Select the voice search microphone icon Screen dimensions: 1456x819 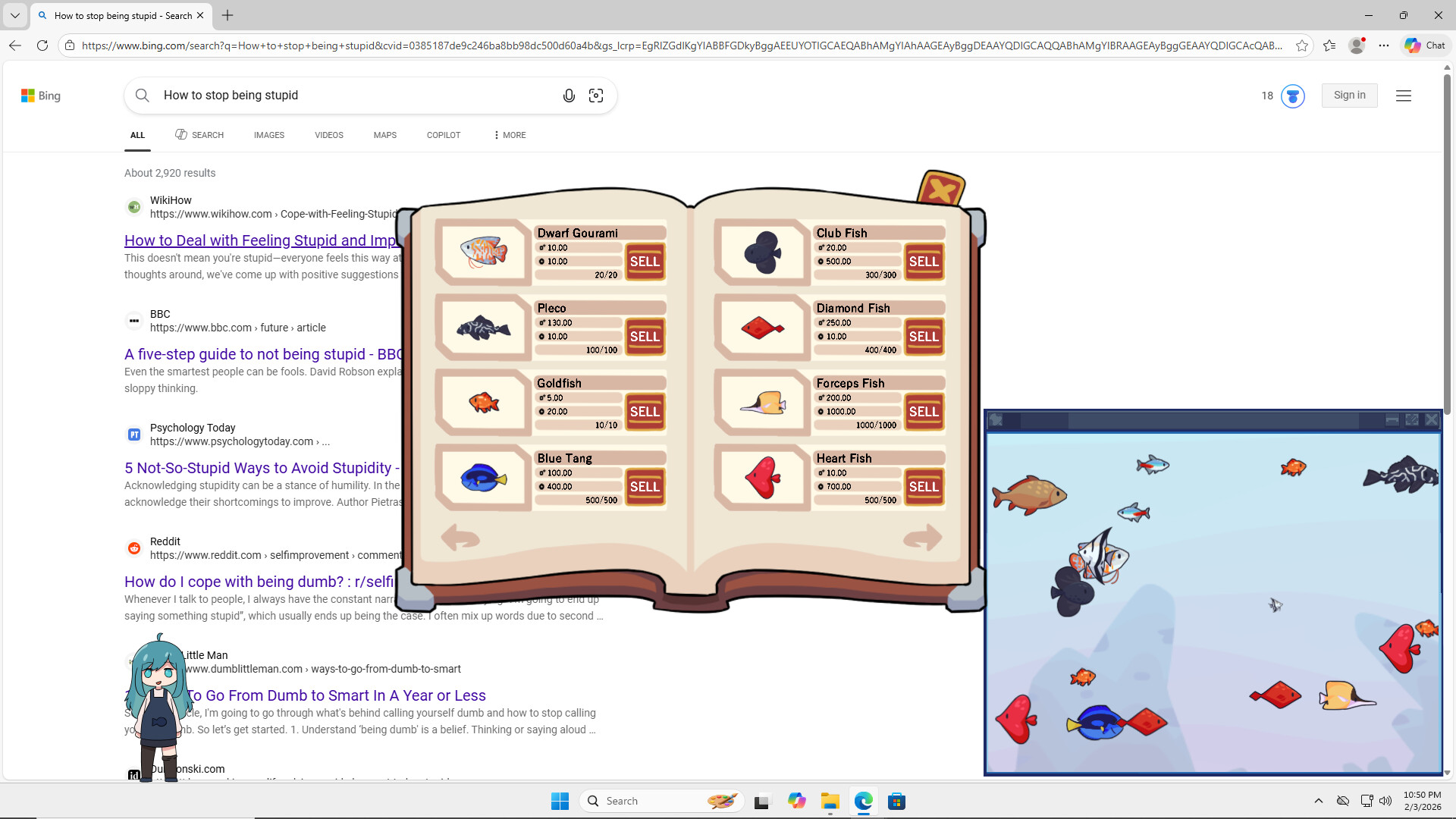click(x=569, y=95)
